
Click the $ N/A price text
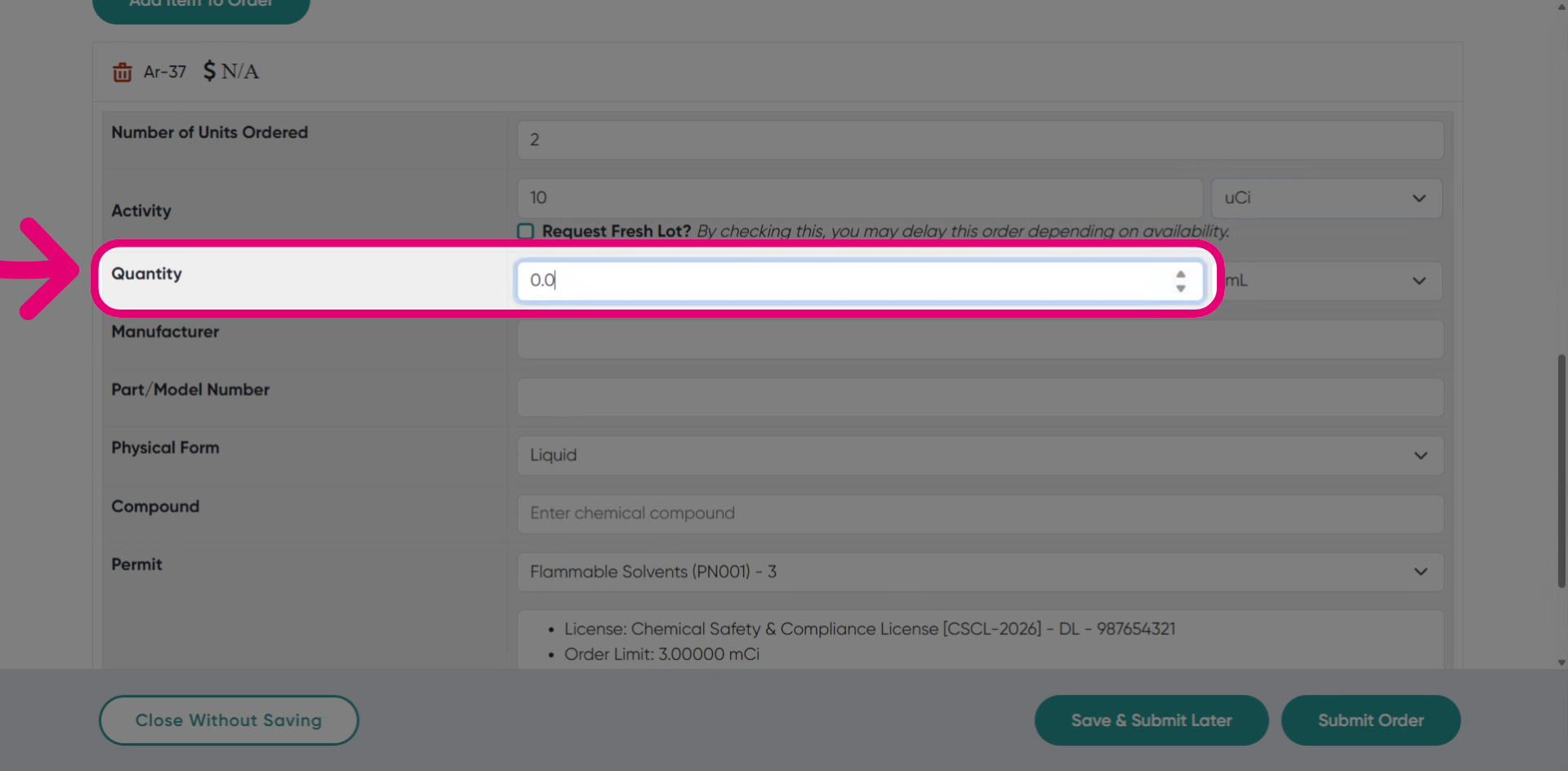[x=231, y=71]
